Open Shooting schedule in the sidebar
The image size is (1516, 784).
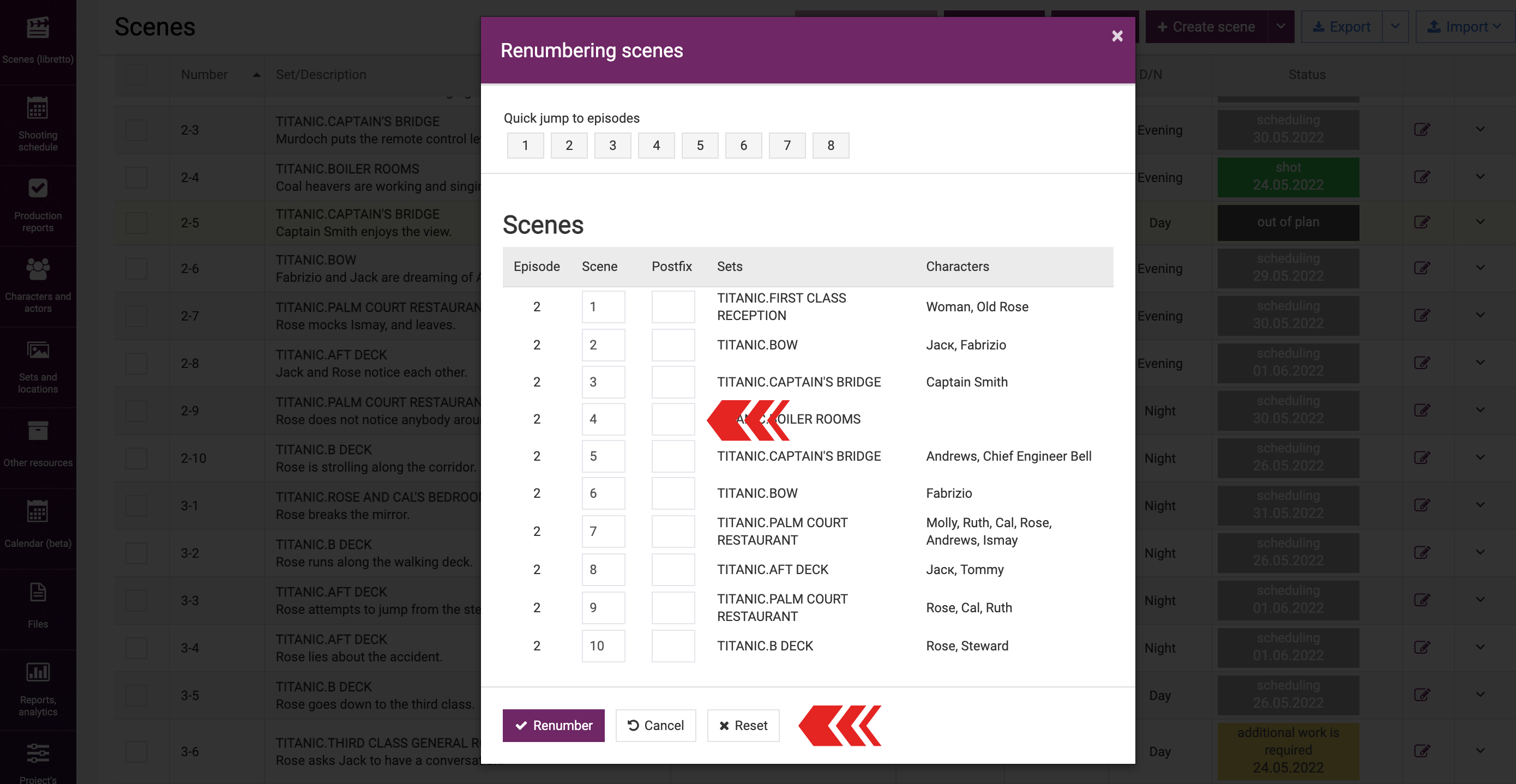38,125
